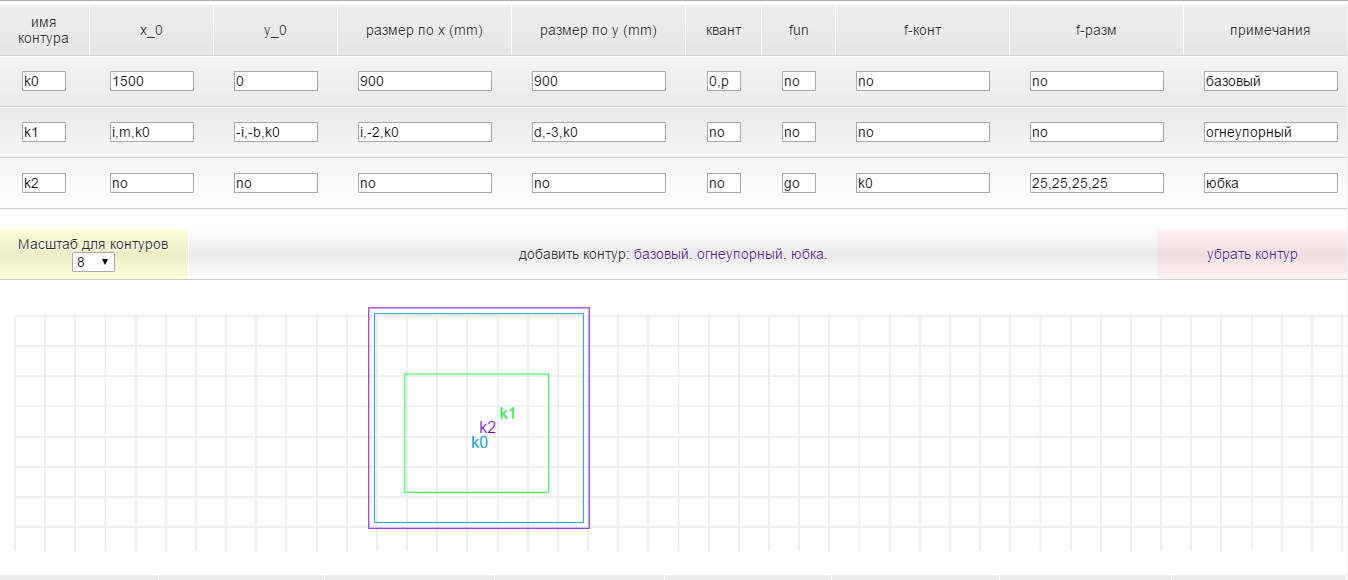The height and width of the screenshot is (580, 1348).
Task: Click the f-разм column header
Action: 1097,30
